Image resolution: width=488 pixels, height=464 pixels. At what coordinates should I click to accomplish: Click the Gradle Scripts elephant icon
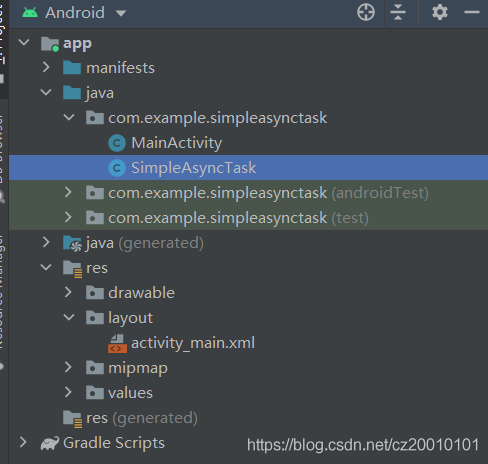tap(50, 443)
